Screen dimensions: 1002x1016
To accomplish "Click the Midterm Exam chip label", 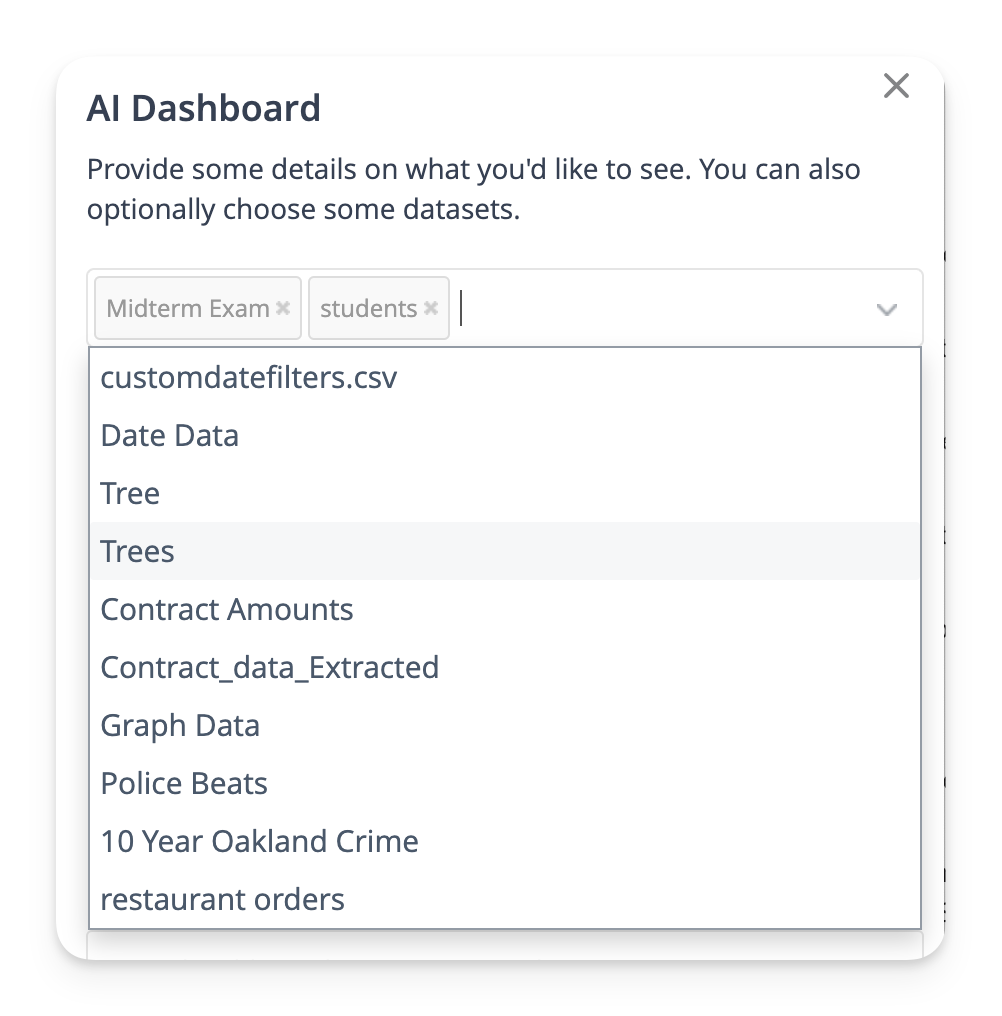I will click(188, 309).
